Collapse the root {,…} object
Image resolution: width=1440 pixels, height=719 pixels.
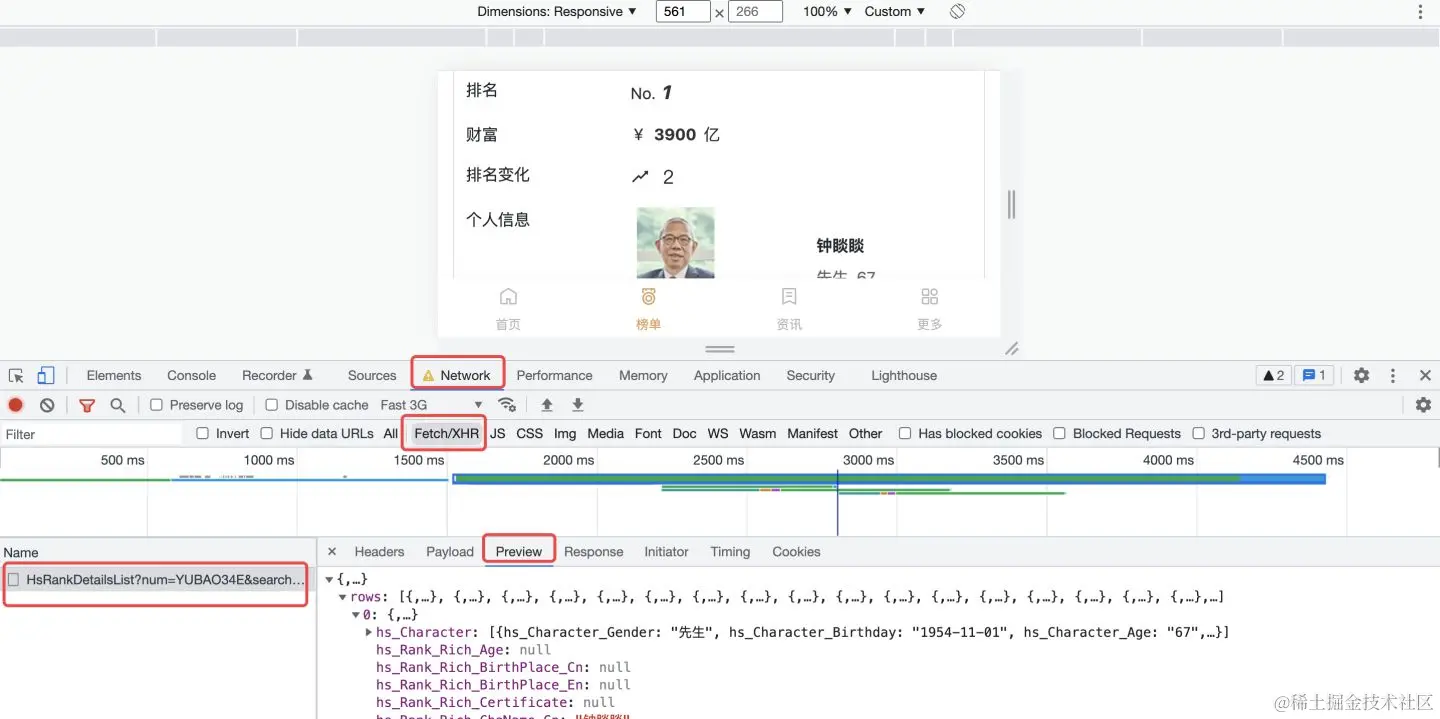[329, 579]
